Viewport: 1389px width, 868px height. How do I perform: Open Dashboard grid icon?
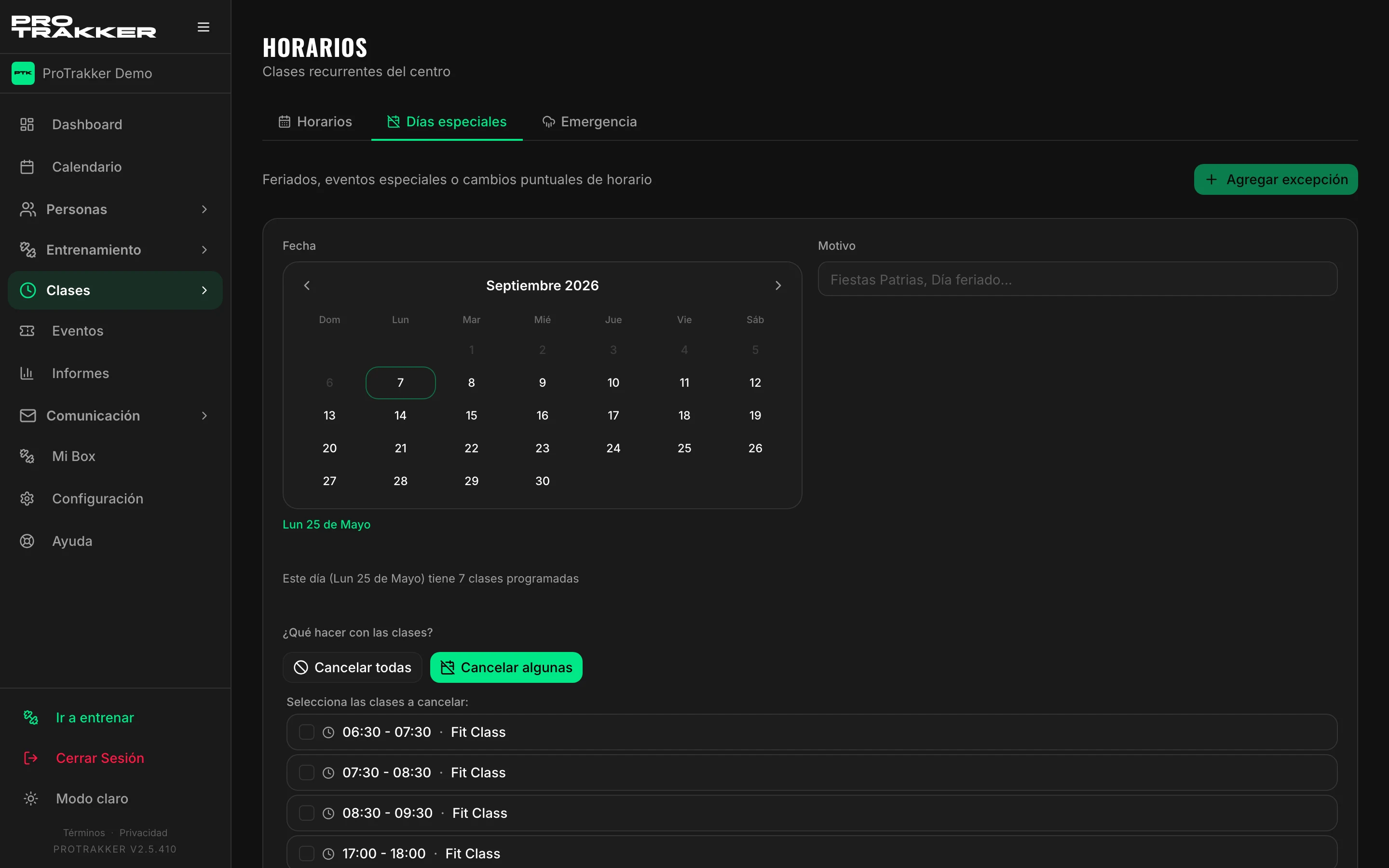(x=27, y=124)
